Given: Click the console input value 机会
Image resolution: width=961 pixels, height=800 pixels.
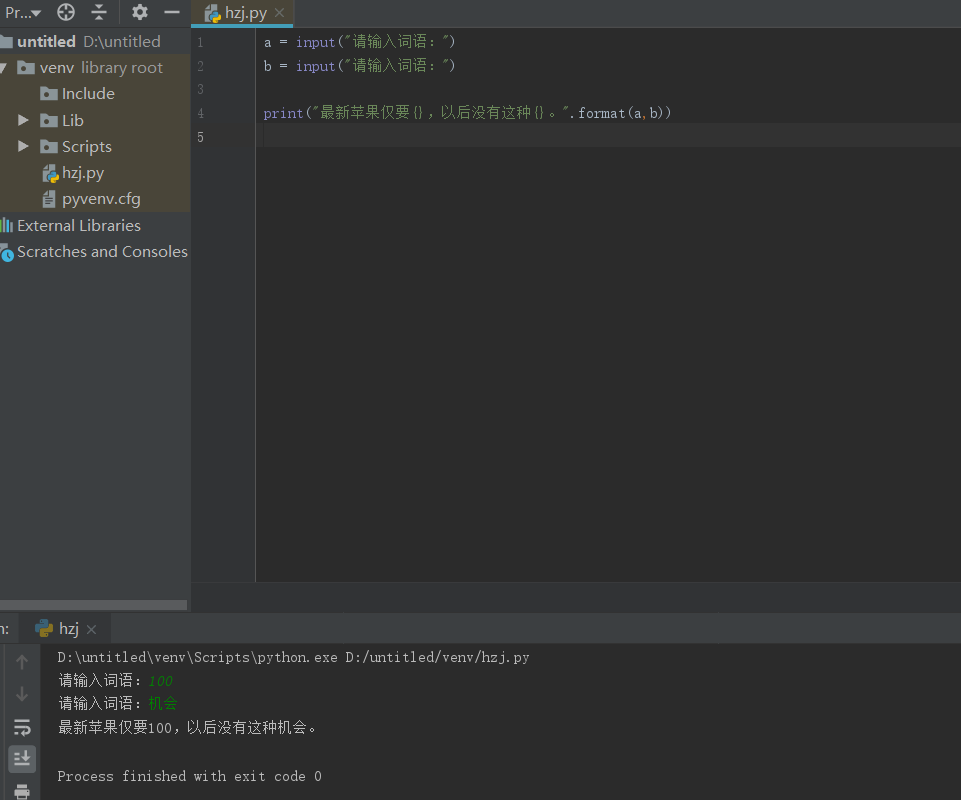Looking at the screenshot, I should (x=163, y=703).
